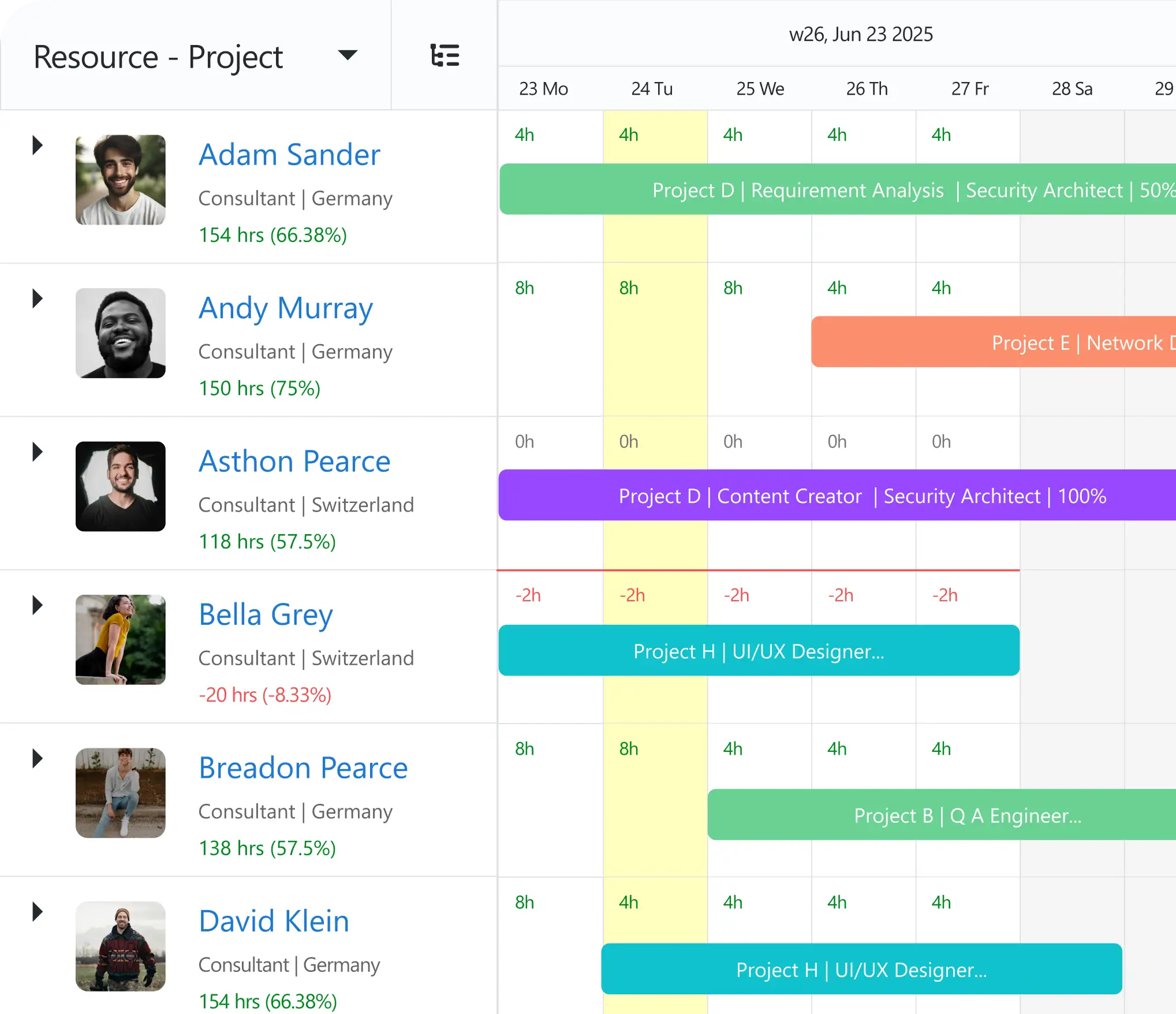1176x1014 pixels.
Task: Open Asthon Pearce's profile link
Action: coord(294,461)
